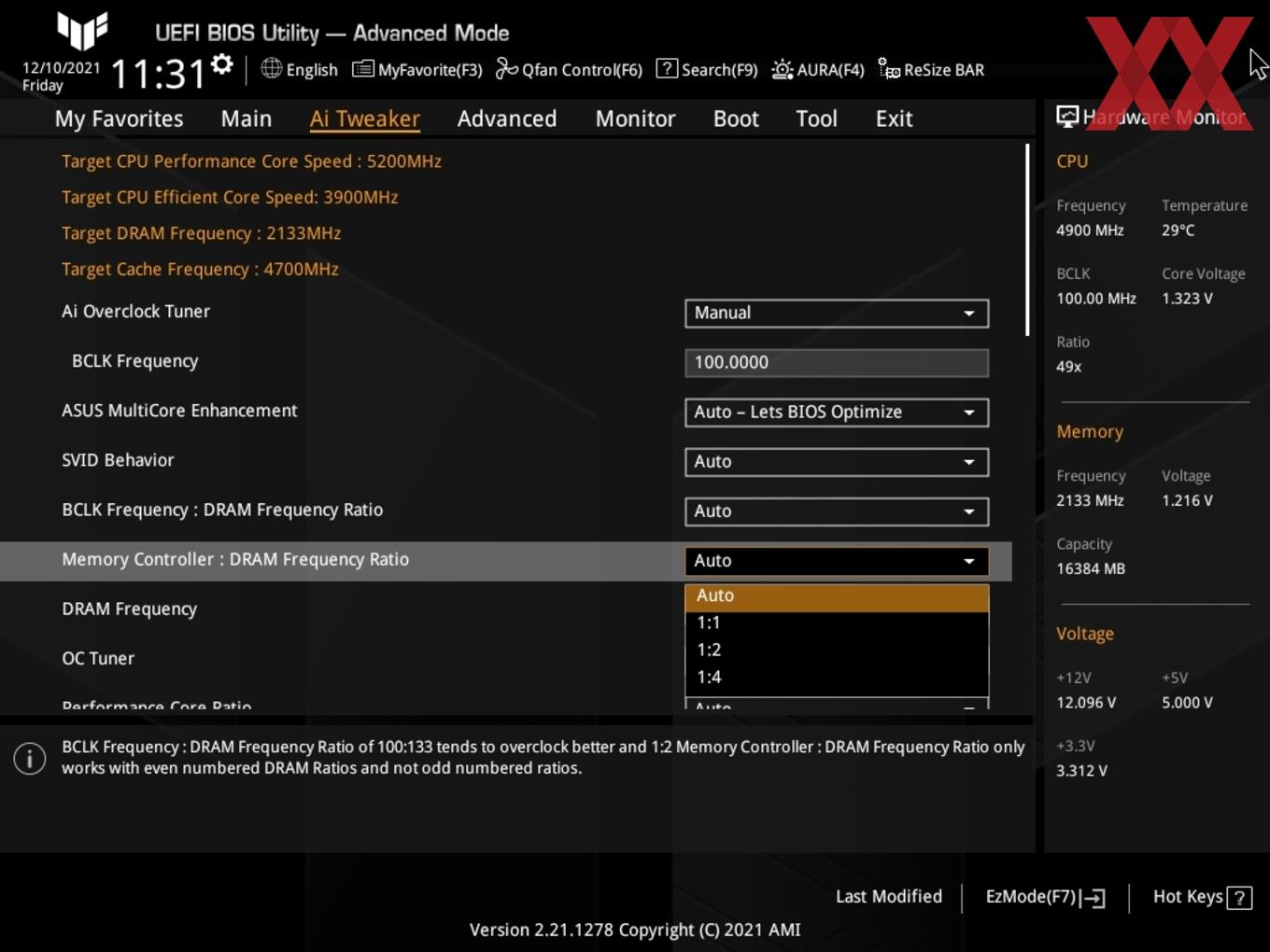The image size is (1270, 952).
Task: Click the info icon in help area
Action: click(x=30, y=758)
